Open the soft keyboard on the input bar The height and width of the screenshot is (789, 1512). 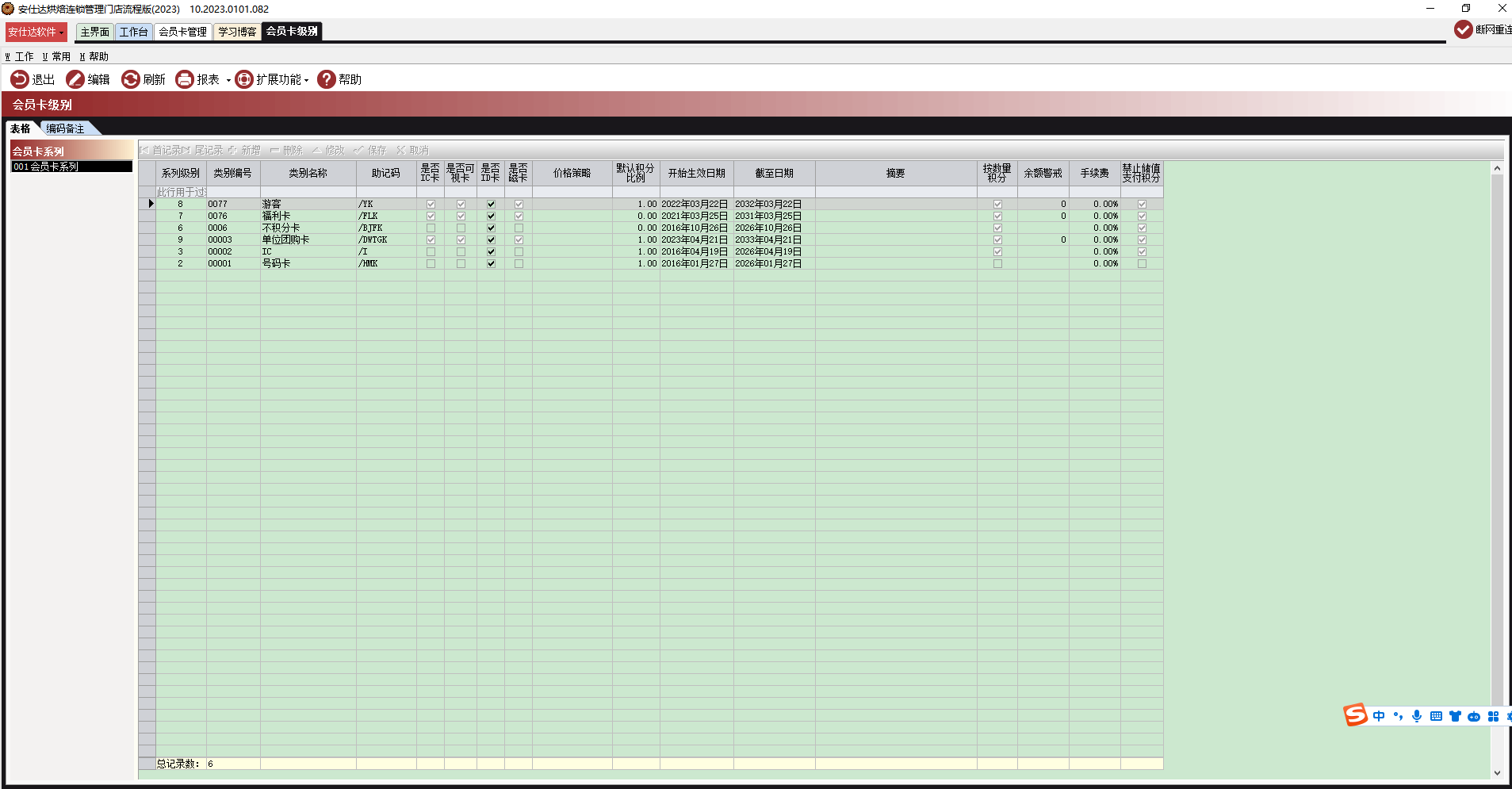tap(1436, 716)
